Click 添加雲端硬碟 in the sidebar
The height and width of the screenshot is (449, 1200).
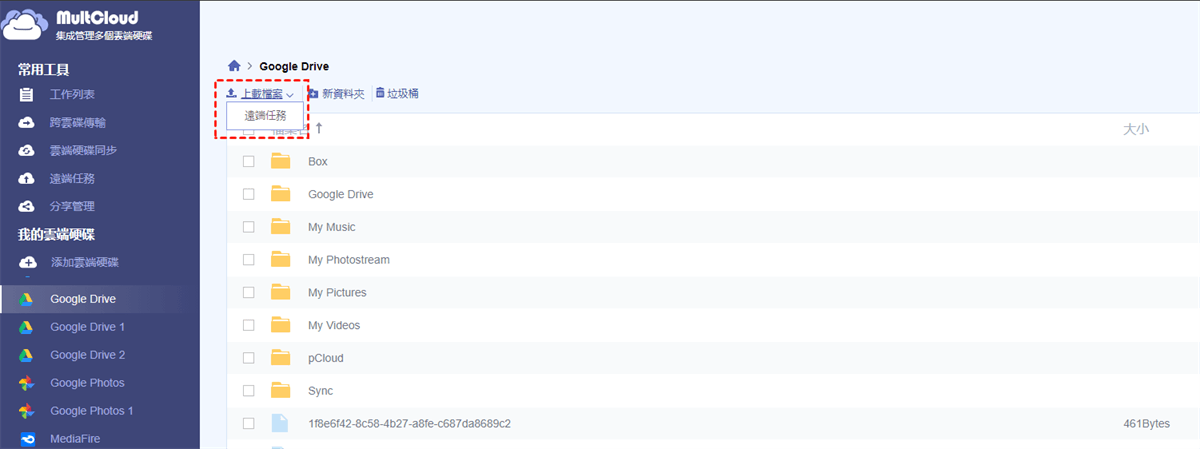coord(84,262)
